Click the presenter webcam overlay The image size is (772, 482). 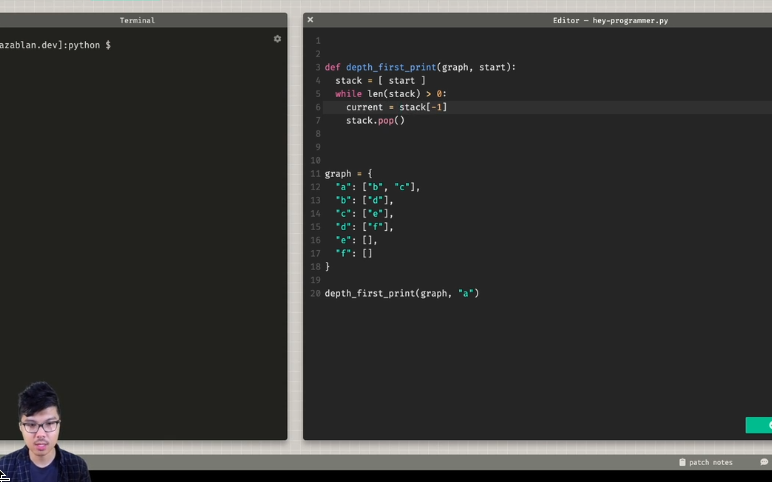43,431
